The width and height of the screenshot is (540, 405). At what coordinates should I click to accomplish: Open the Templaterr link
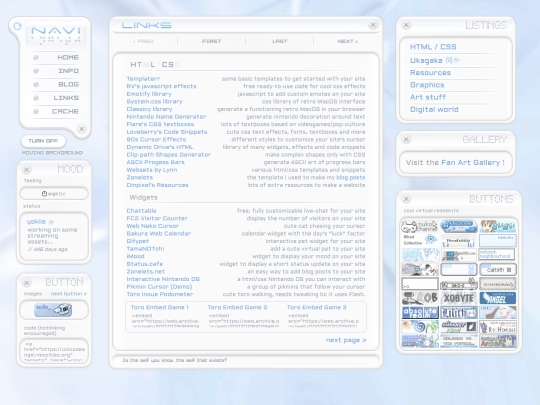(143, 79)
